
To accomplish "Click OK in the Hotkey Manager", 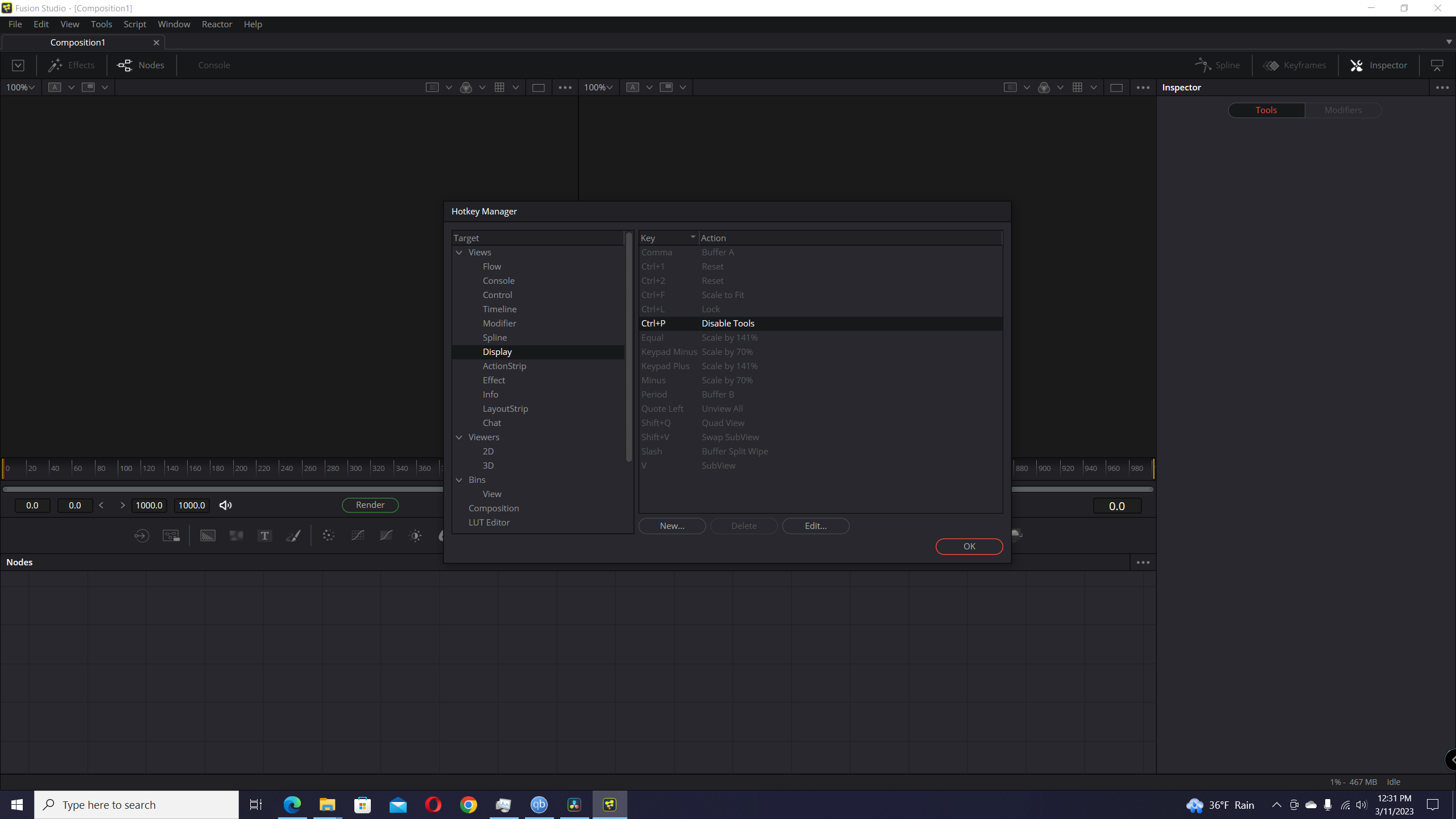I will [x=969, y=546].
